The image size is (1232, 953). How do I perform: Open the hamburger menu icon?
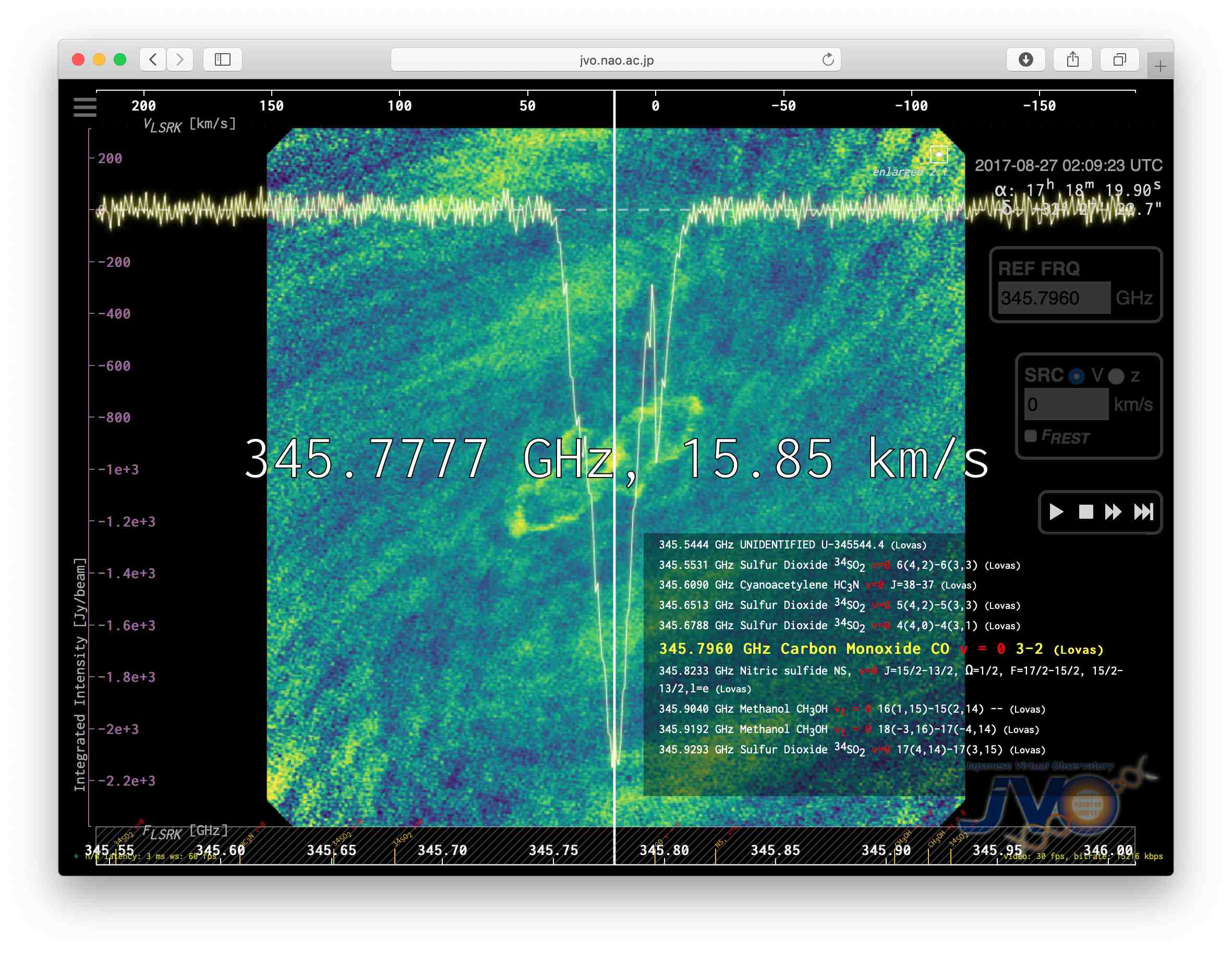tap(84, 107)
